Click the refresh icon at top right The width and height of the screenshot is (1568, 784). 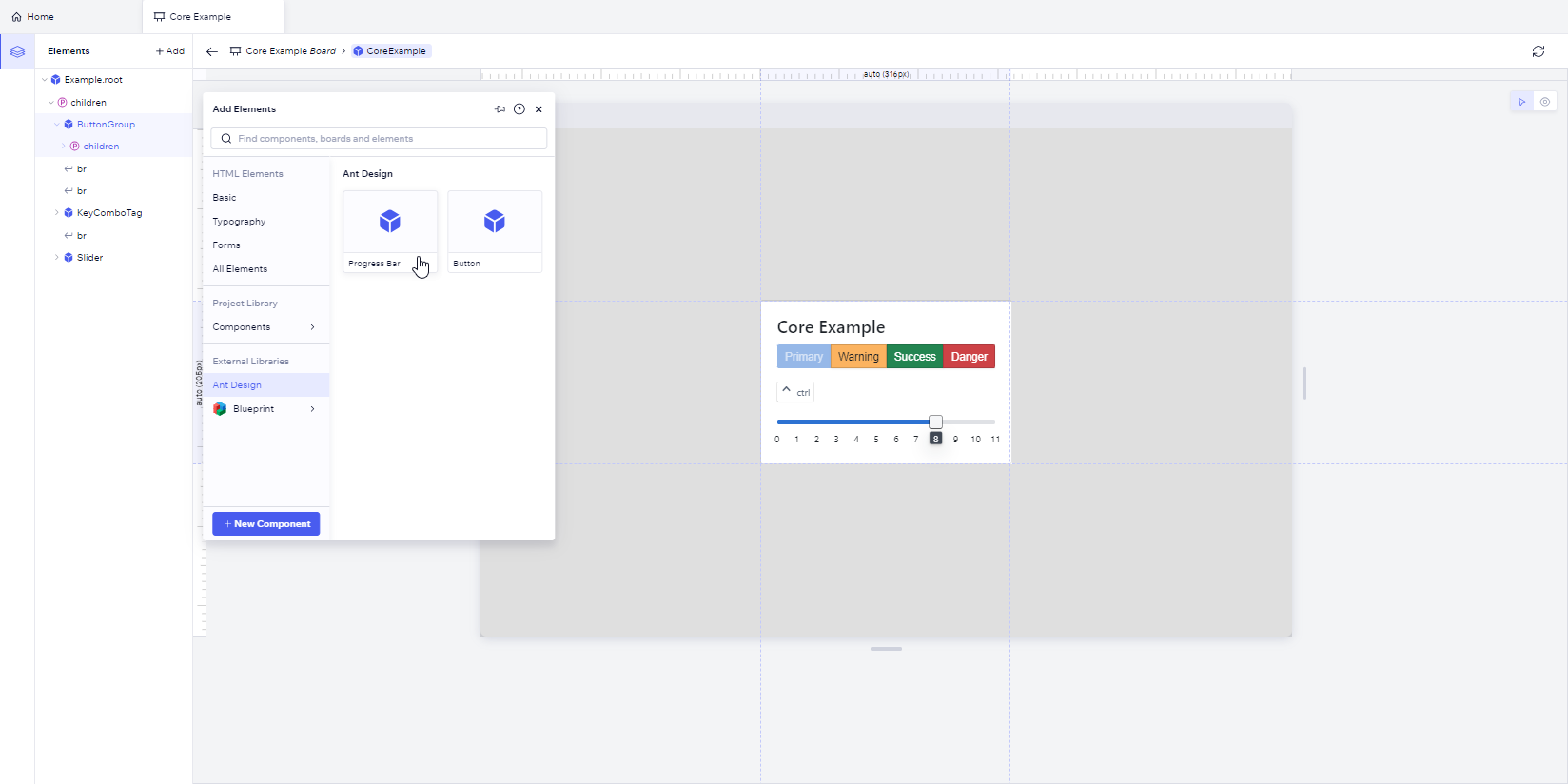tap(1539, 51)
